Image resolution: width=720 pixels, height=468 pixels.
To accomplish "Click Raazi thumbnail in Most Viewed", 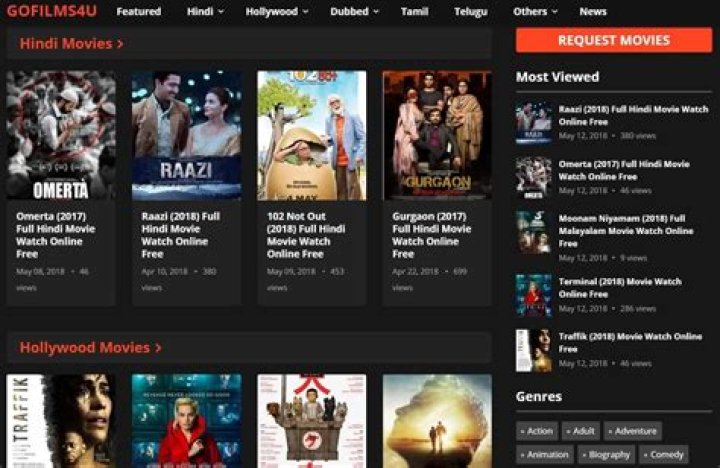I will 533,122.
